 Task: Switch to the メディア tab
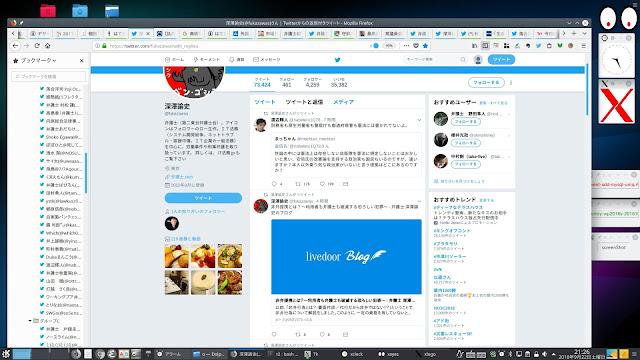(x=343, y=102)
